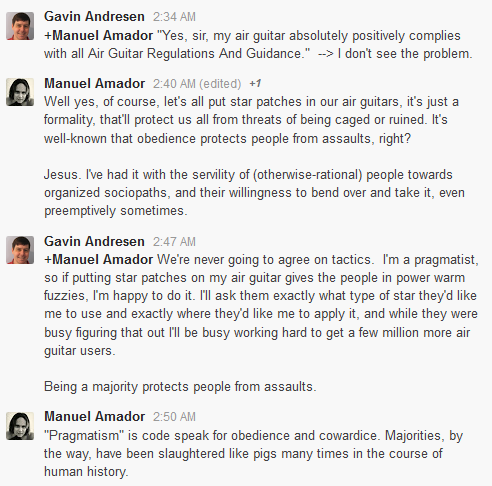The image size is (492, 486).
Task: Click the +Manuel Amador mention in first comment
Action: [99, 35]
